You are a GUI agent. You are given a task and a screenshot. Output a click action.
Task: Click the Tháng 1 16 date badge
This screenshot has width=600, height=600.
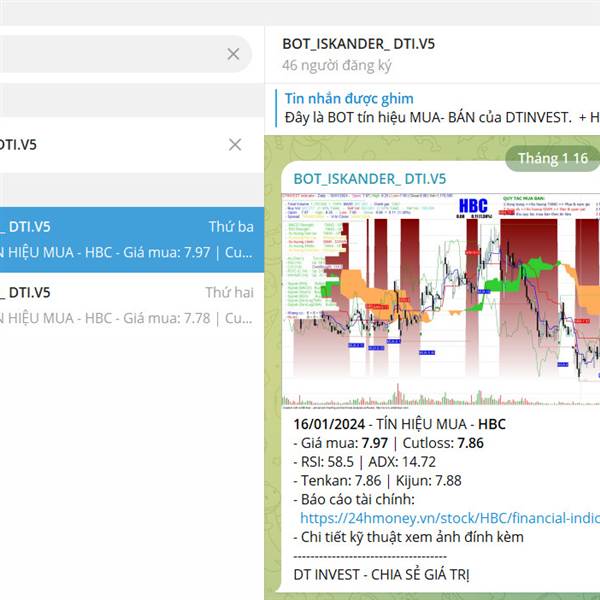(552, 158)
